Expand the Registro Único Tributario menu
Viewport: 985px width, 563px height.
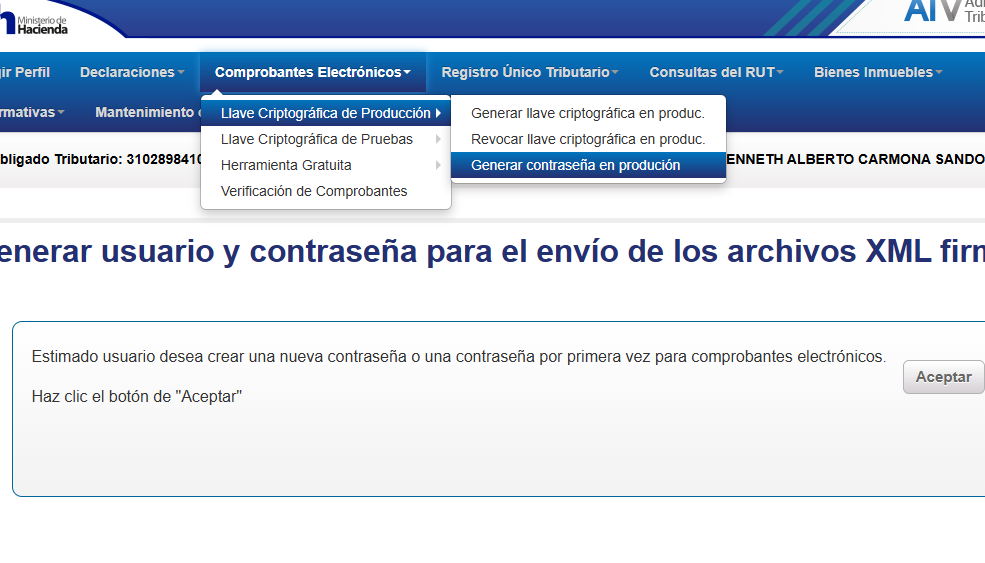[529, 72]
